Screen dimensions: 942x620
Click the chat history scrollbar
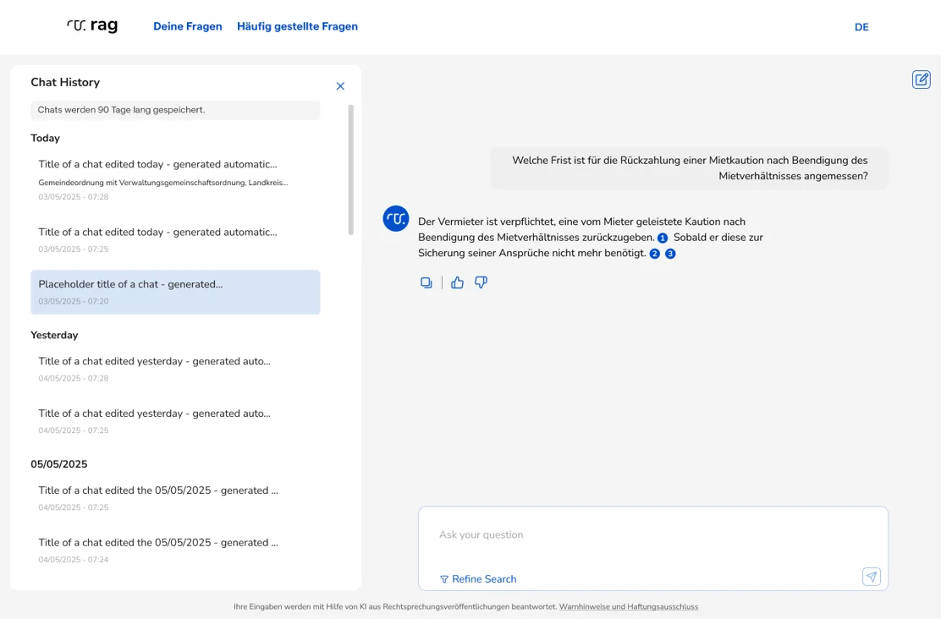tap(350, 170)
